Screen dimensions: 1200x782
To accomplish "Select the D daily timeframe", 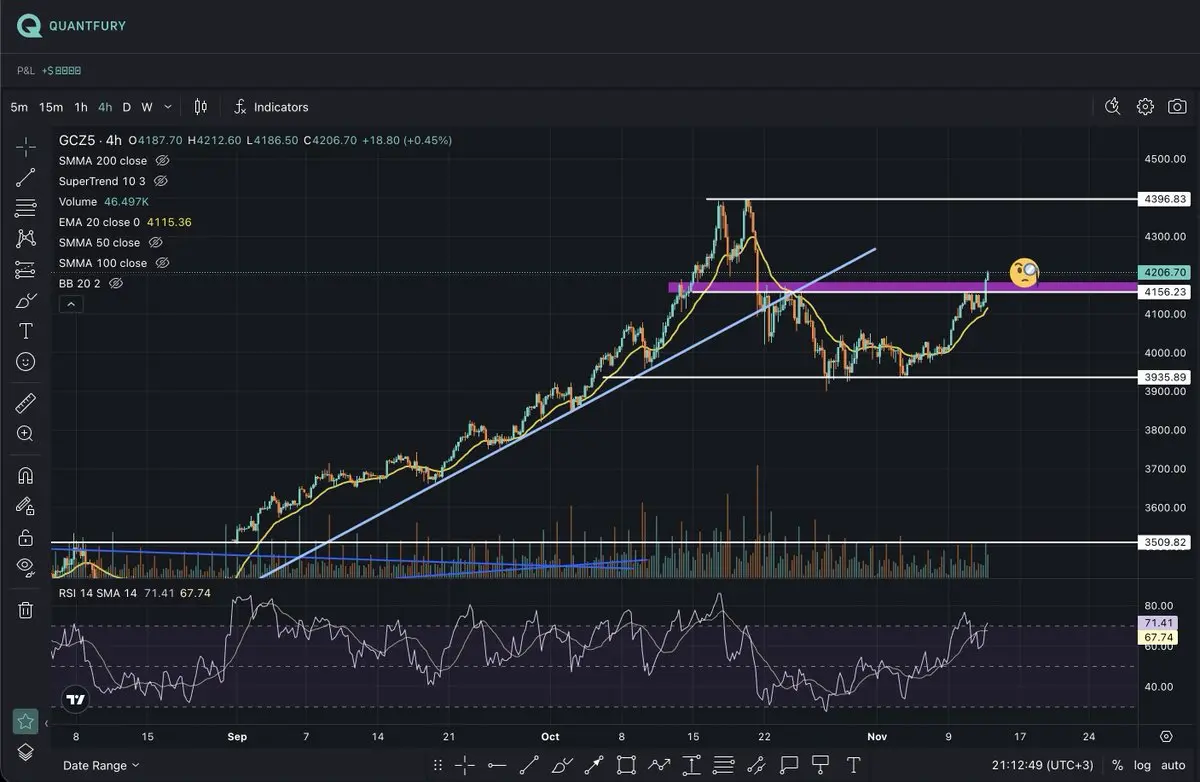I will [x=127, y=107].
